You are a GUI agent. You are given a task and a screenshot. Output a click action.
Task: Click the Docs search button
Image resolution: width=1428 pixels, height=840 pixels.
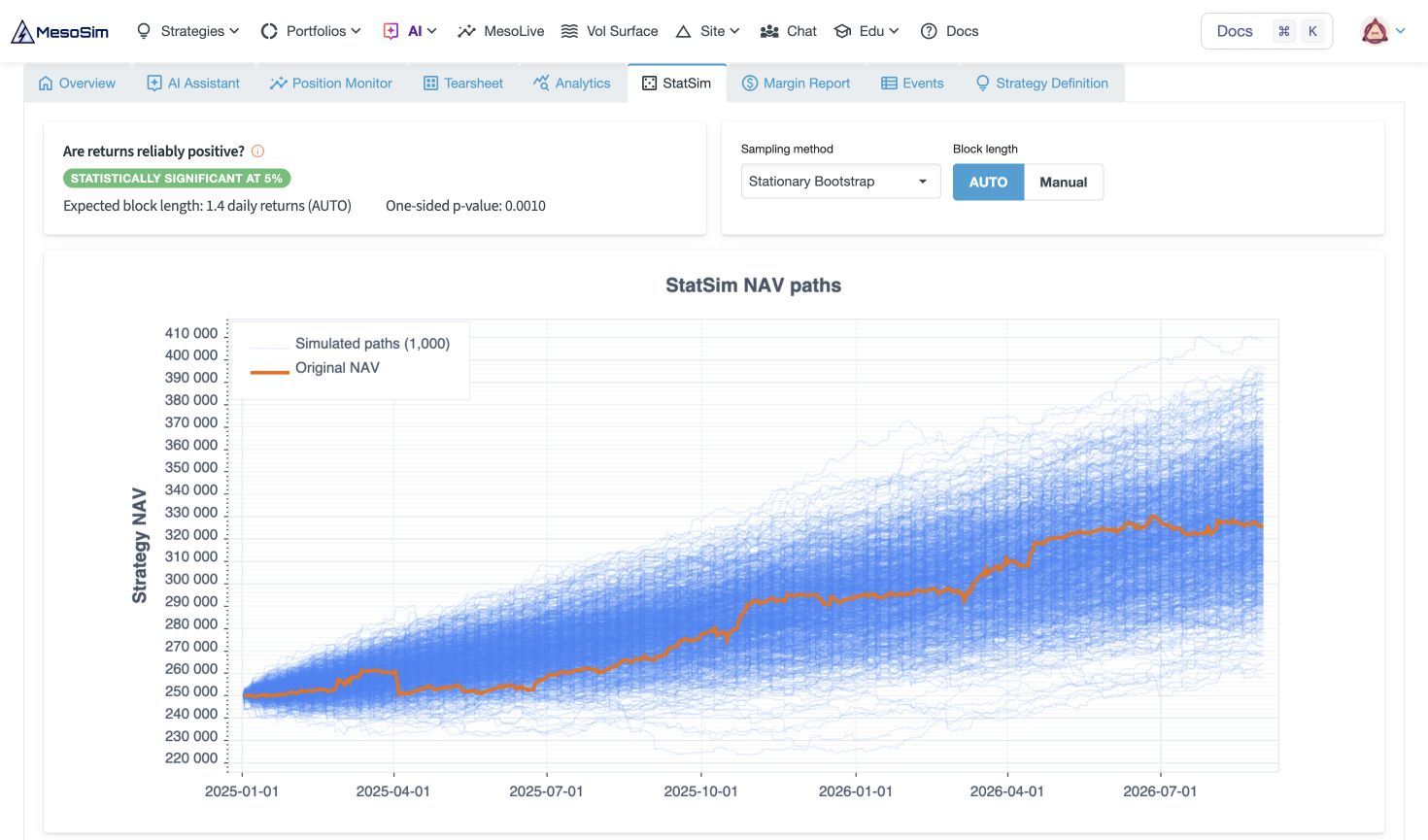click(x=1267, y=31)
